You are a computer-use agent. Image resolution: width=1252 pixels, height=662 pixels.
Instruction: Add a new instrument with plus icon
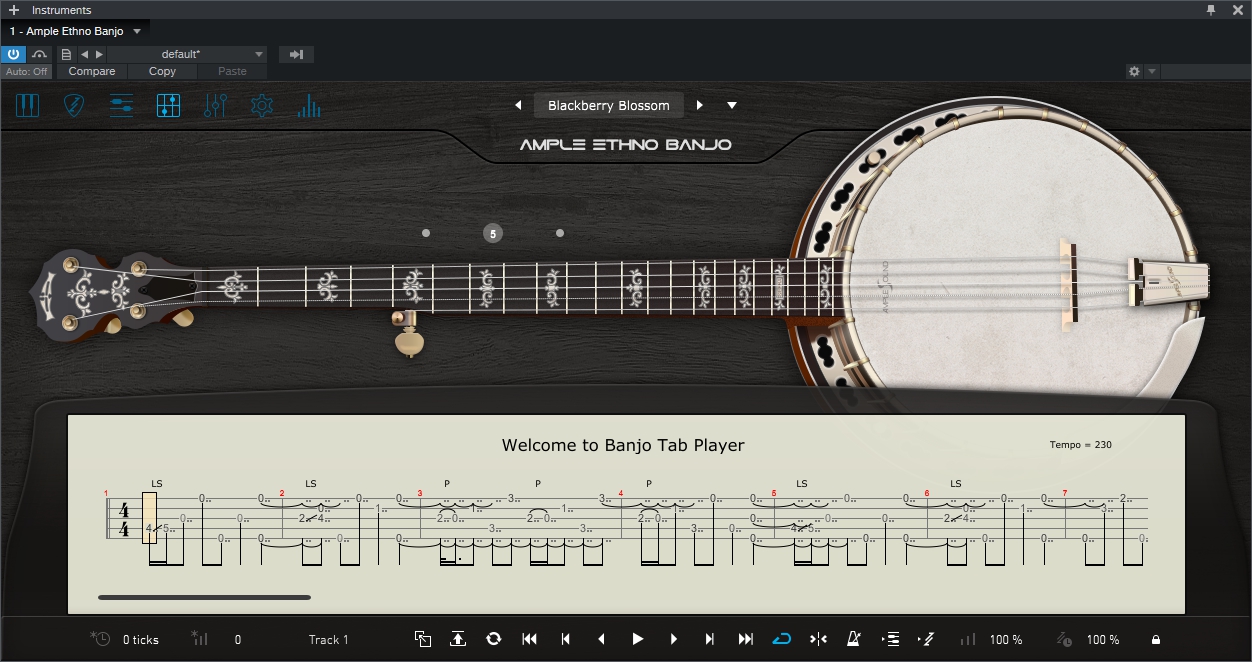[14, 10]
